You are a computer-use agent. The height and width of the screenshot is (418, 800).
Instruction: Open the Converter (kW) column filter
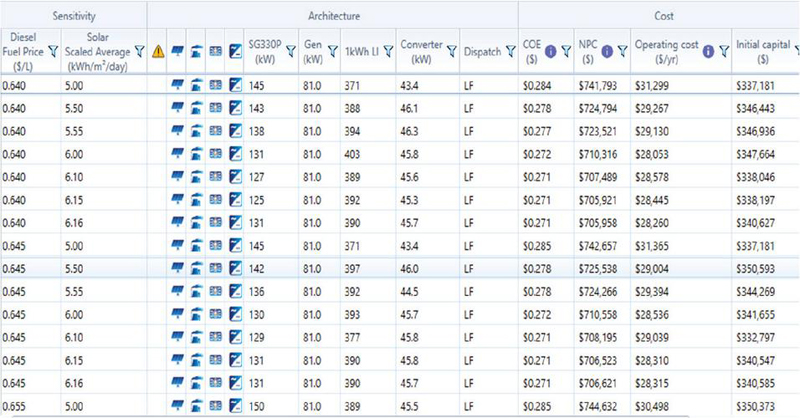click(452, 51)
